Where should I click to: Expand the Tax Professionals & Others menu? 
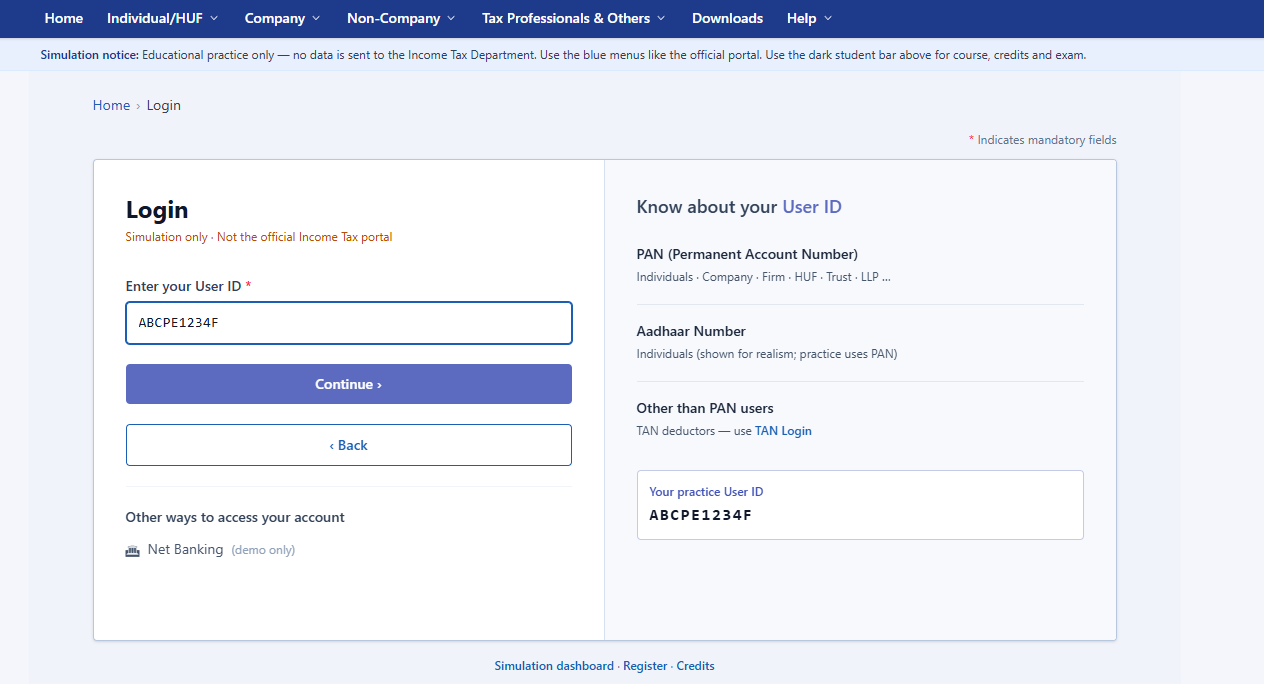574,18
